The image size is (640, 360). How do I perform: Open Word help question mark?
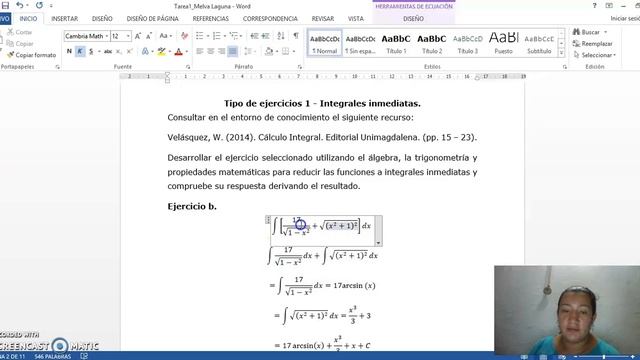(x=594, y=6)
